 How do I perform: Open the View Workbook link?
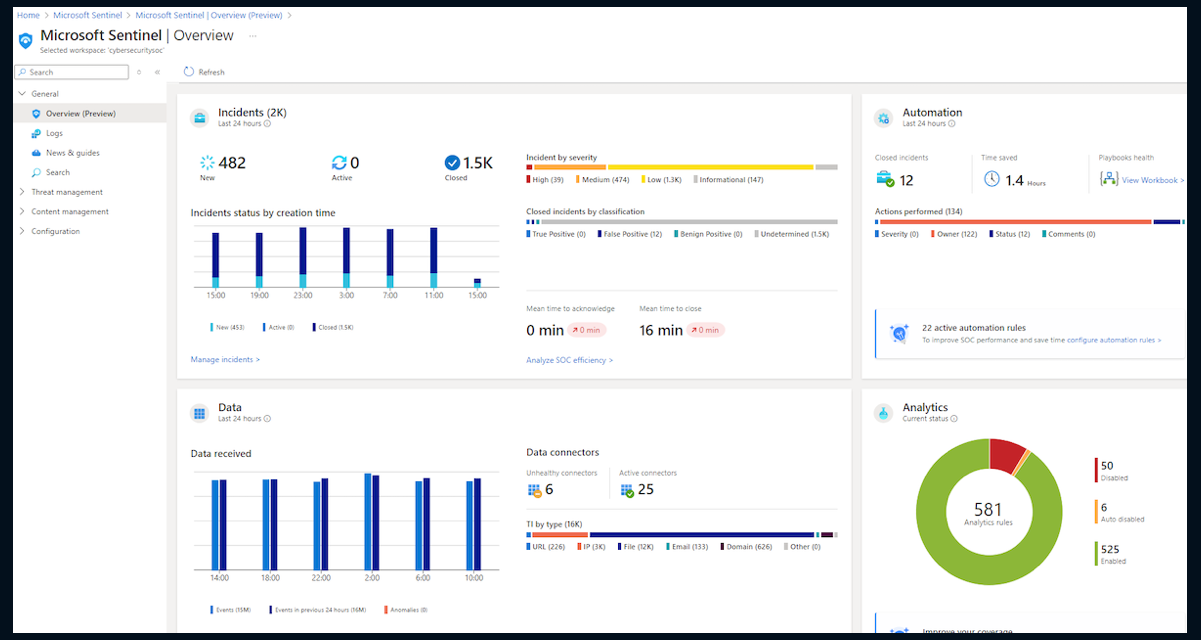[x=1153, y=180]
